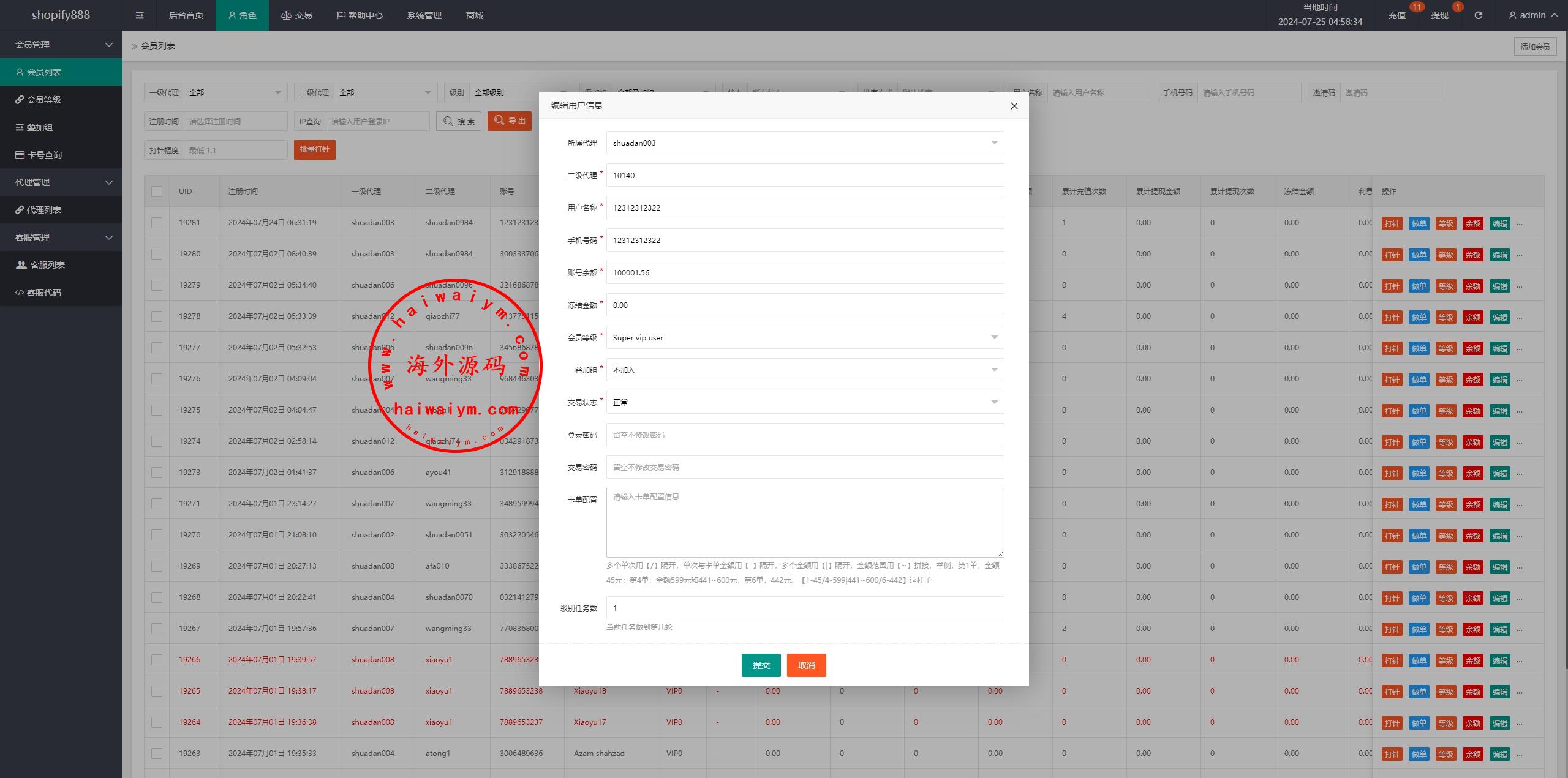Expand the 所属代理 dropdown showing shuadan003

coord(804,143)
